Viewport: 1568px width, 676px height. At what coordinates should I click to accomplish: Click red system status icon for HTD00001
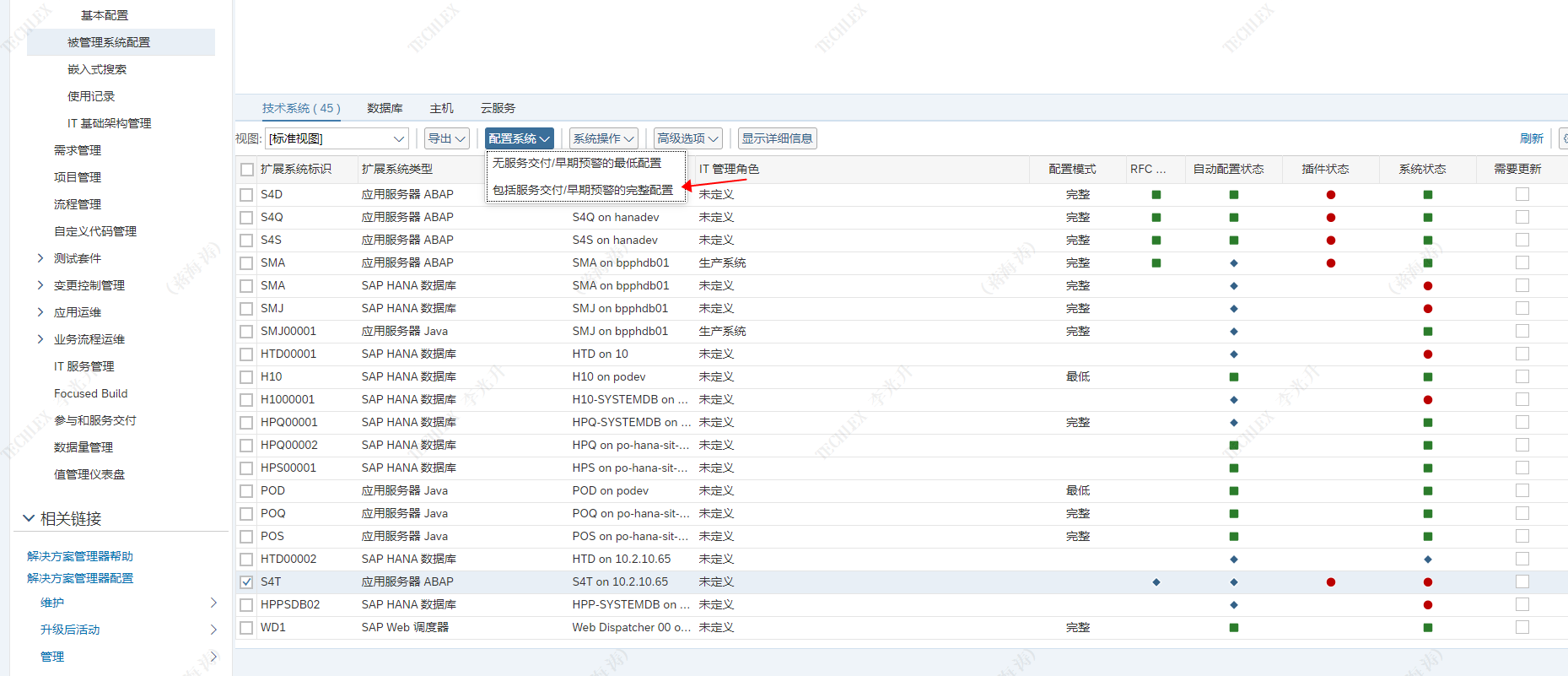[1428, 354]
